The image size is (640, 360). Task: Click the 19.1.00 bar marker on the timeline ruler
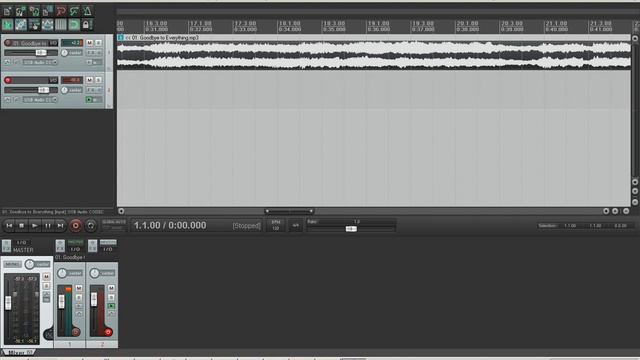tap(378, 24)
